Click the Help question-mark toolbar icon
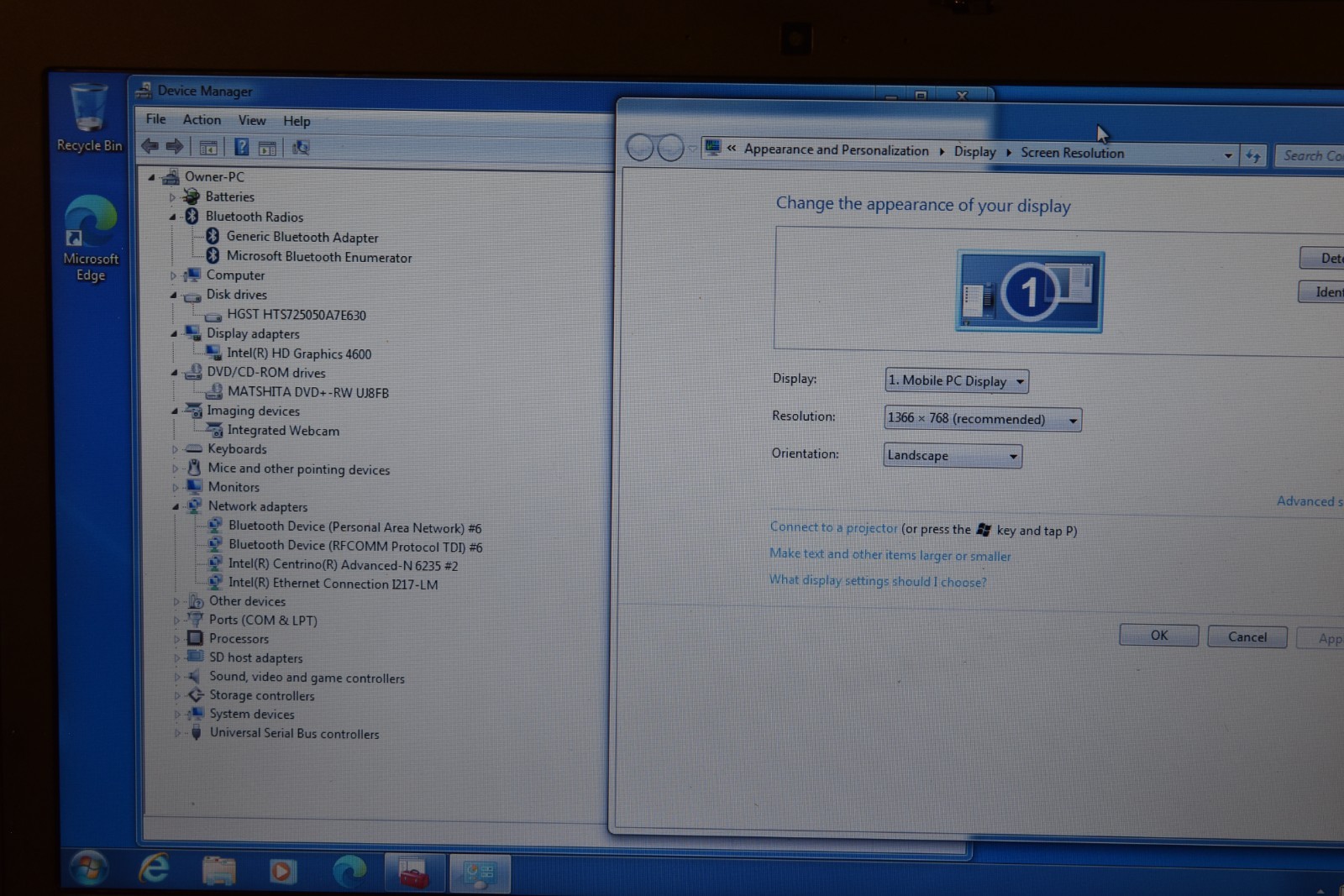The height and width of the screenshot is (896, 1344). tap(241, 148)
